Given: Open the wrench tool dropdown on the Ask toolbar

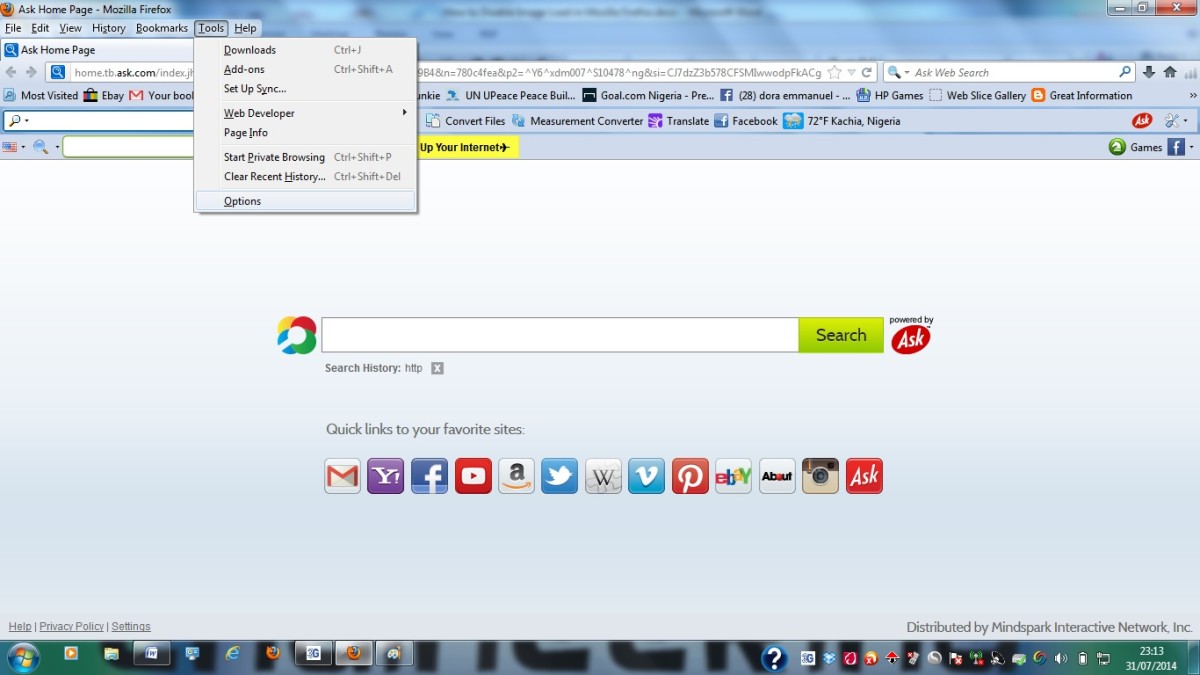Looking at the screenshot, I should click(x=1172, y=119).
